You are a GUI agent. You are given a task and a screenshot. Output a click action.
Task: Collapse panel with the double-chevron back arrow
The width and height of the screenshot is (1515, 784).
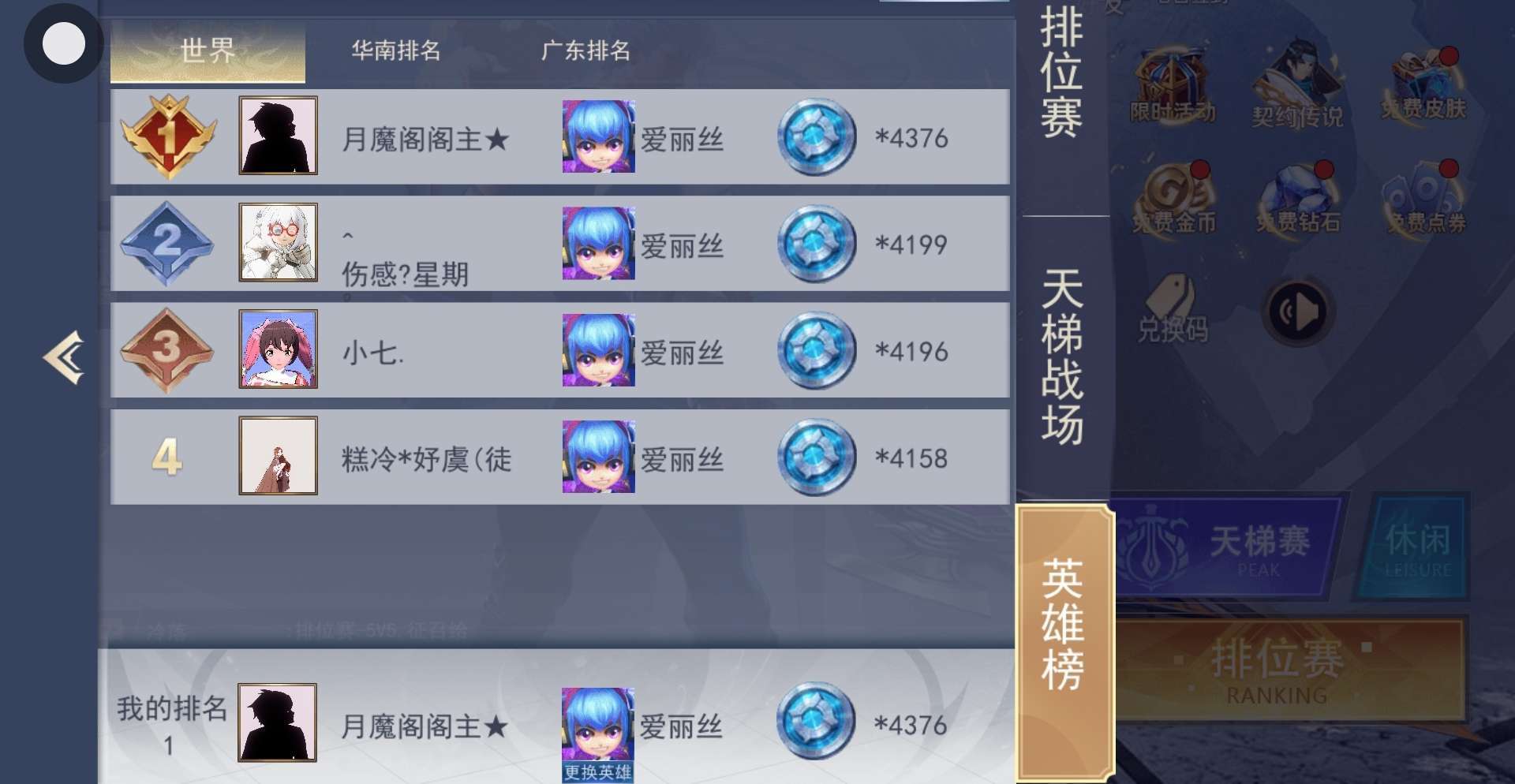click(x=64, y=358)
